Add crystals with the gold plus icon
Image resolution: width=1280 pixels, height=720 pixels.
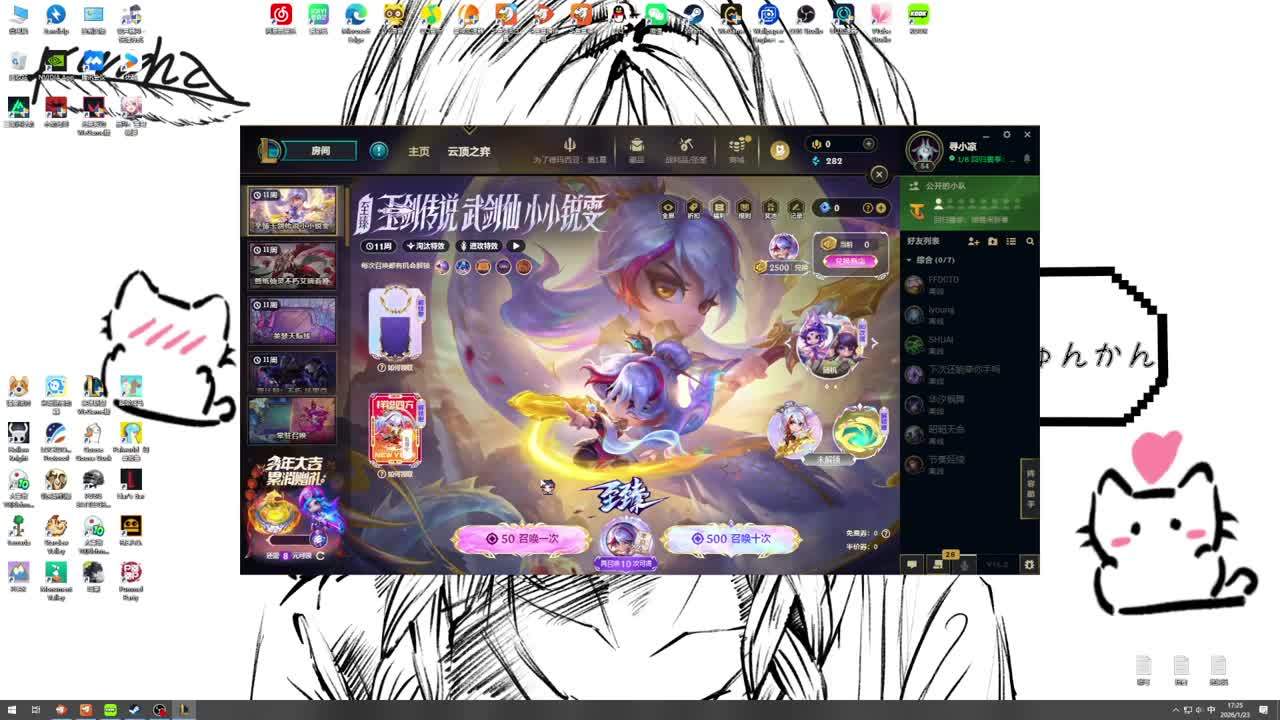[x=881, y=208]
